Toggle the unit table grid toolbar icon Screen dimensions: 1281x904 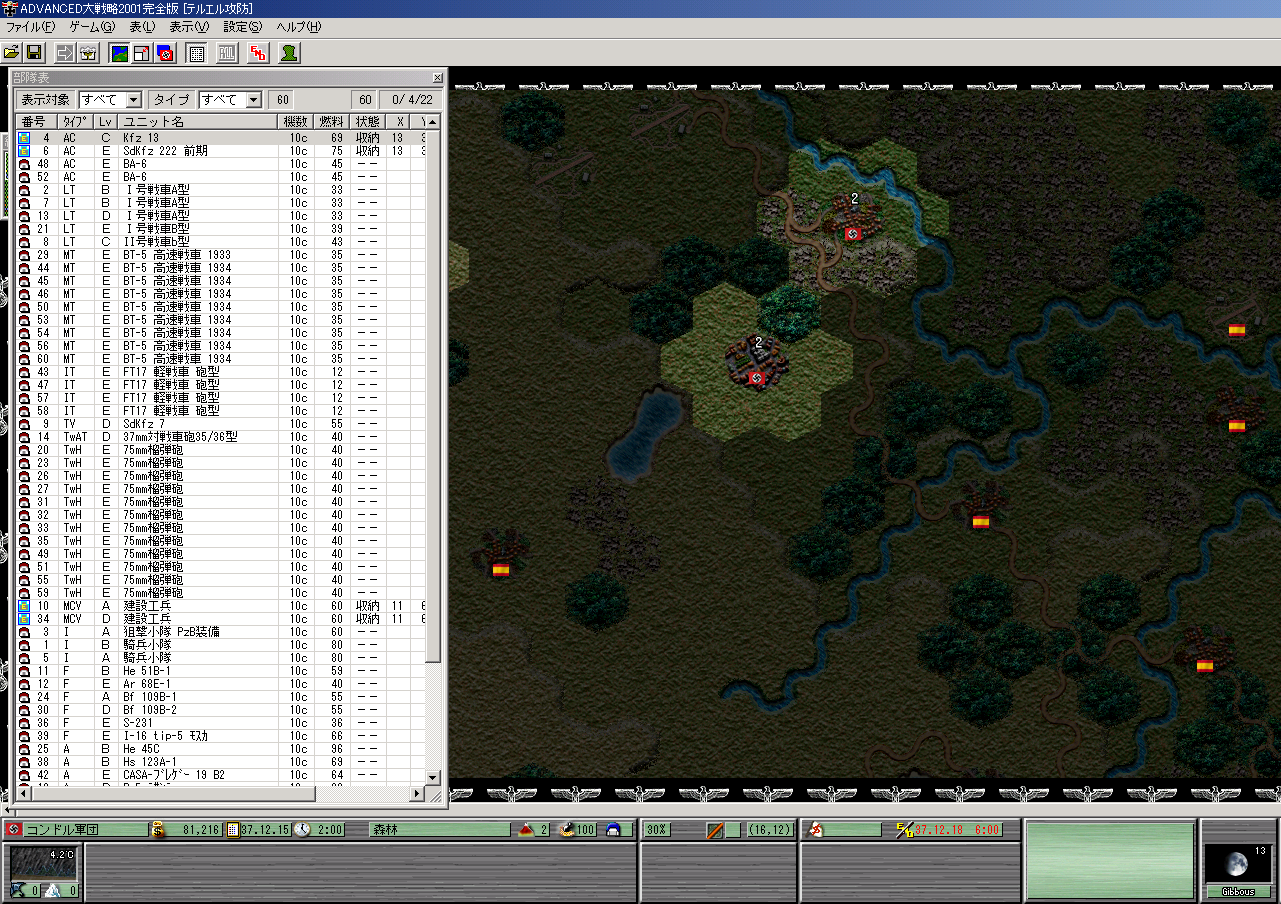click(x=196, y=52)
